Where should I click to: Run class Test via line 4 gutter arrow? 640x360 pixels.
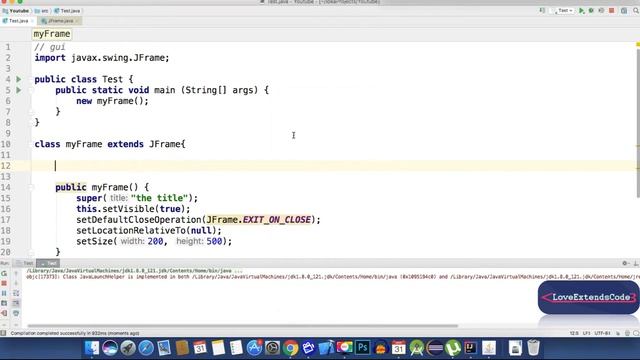pyautogui.click(x=19, y=79)
